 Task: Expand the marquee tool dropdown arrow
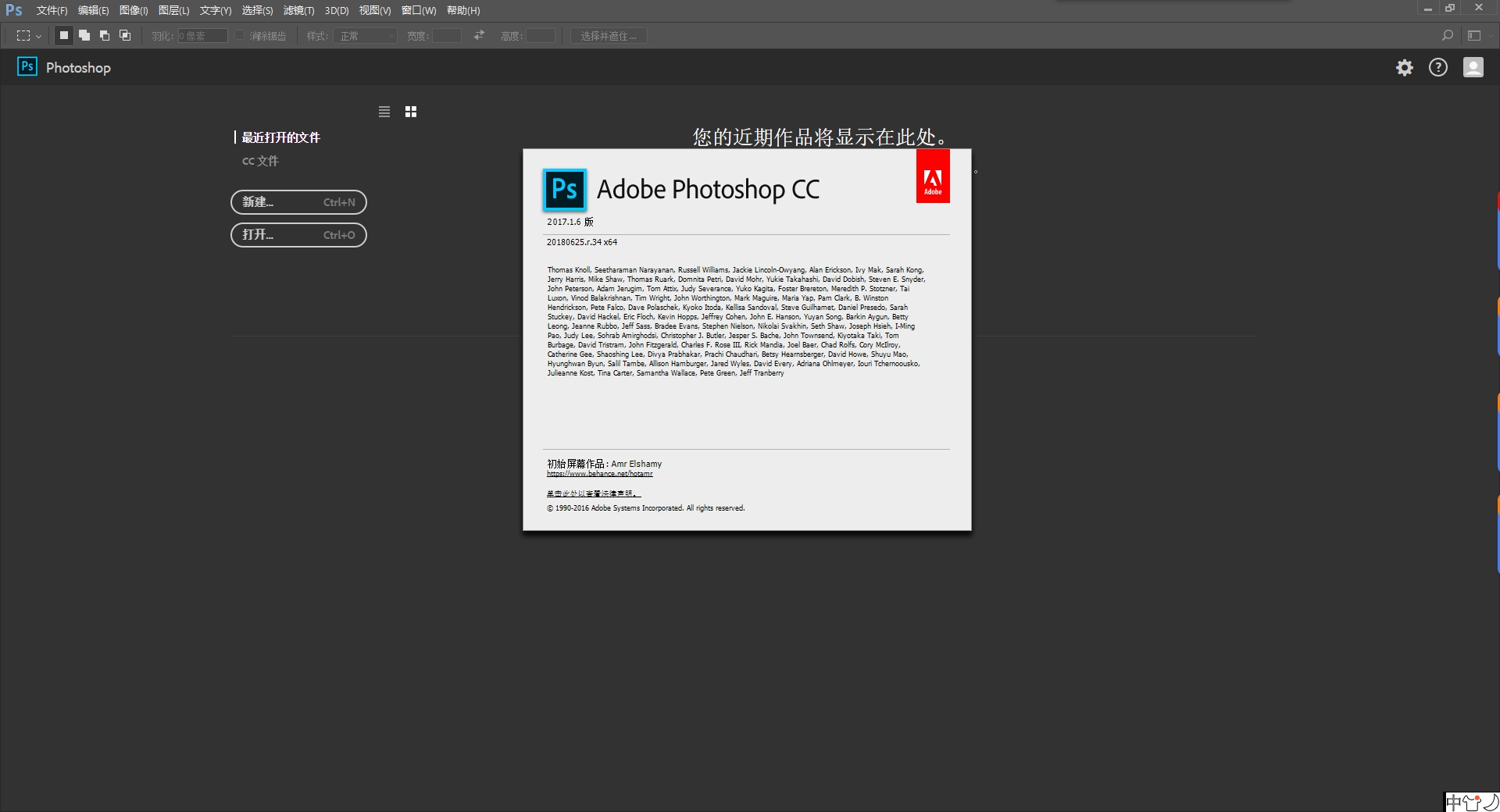[x=37, y=36]
